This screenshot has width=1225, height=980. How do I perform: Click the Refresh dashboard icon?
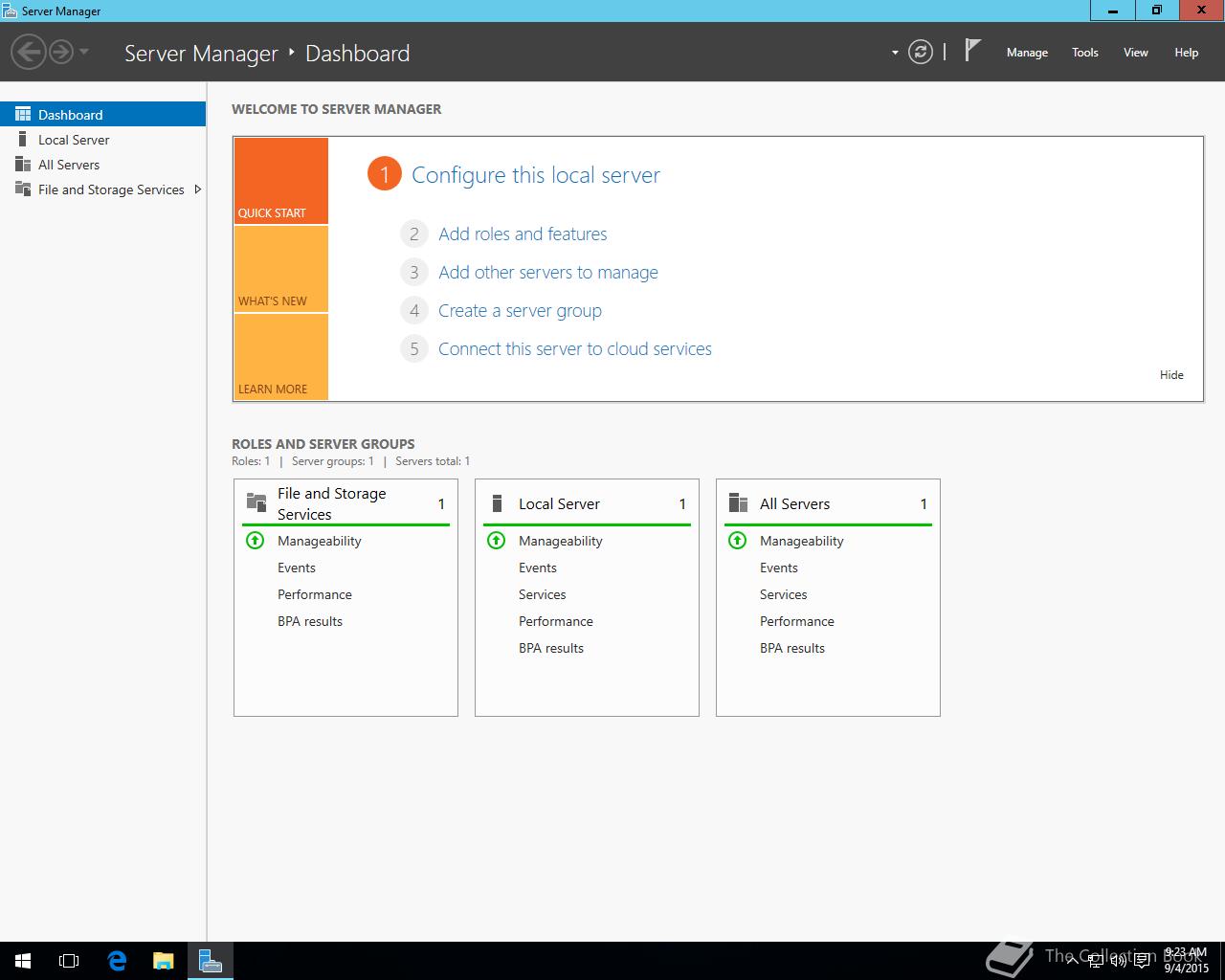[x=920, y=53]
